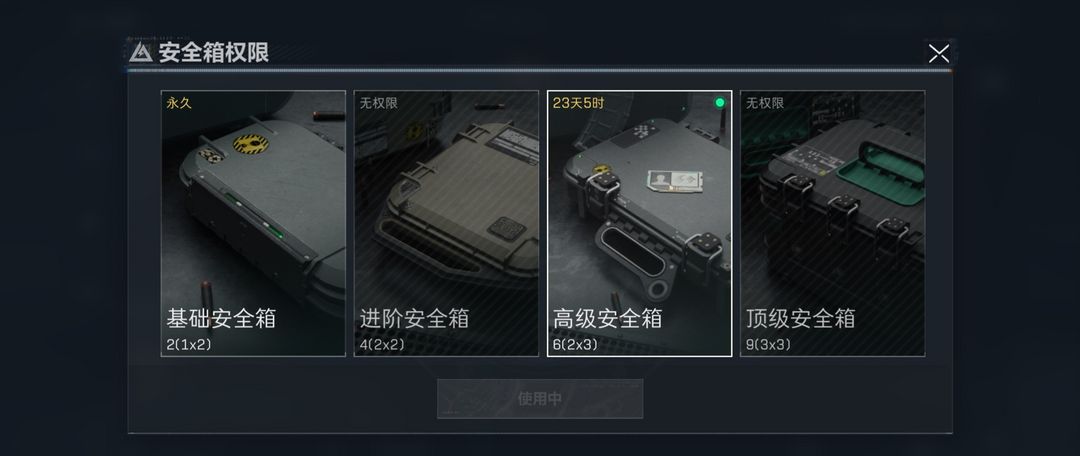Select the 基础安全箱 card
1080x456 pixels.
click(253, 223)
